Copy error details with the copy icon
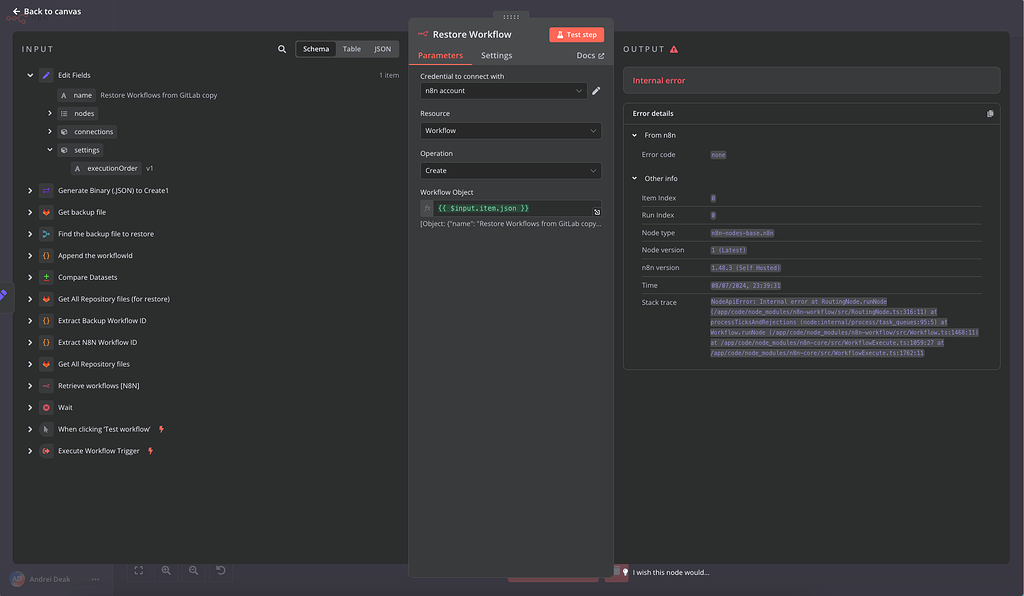The width and height of the screenshot is (1024, 596). (990, 114)
